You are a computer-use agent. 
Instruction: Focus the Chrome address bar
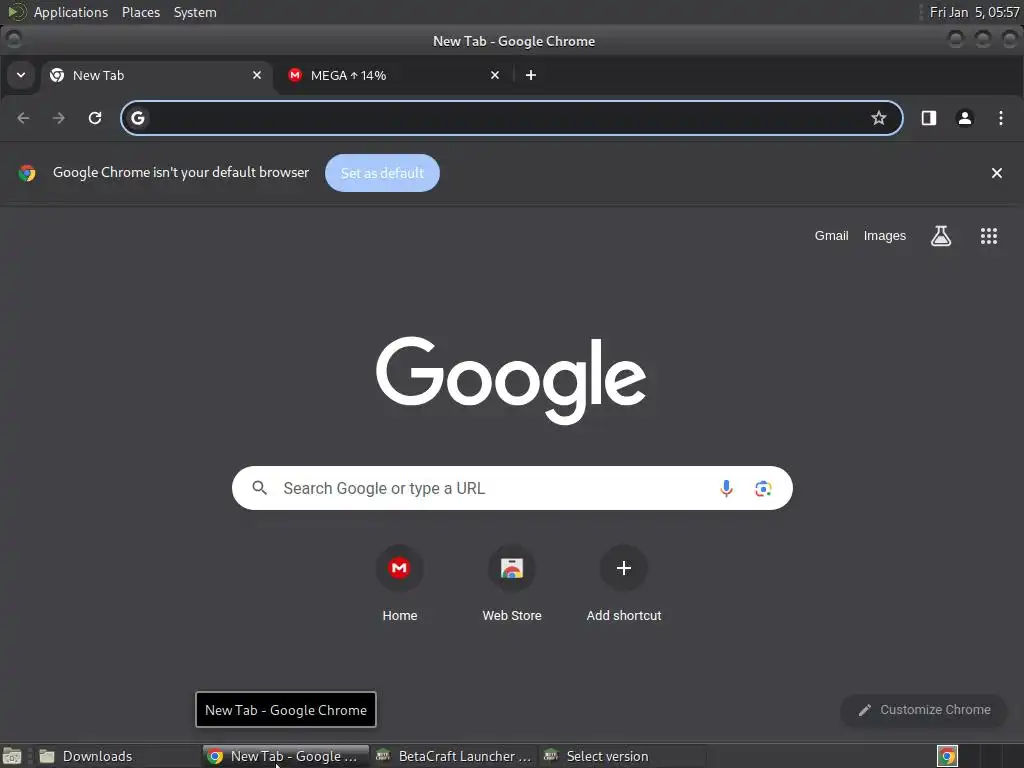point(511,118)
